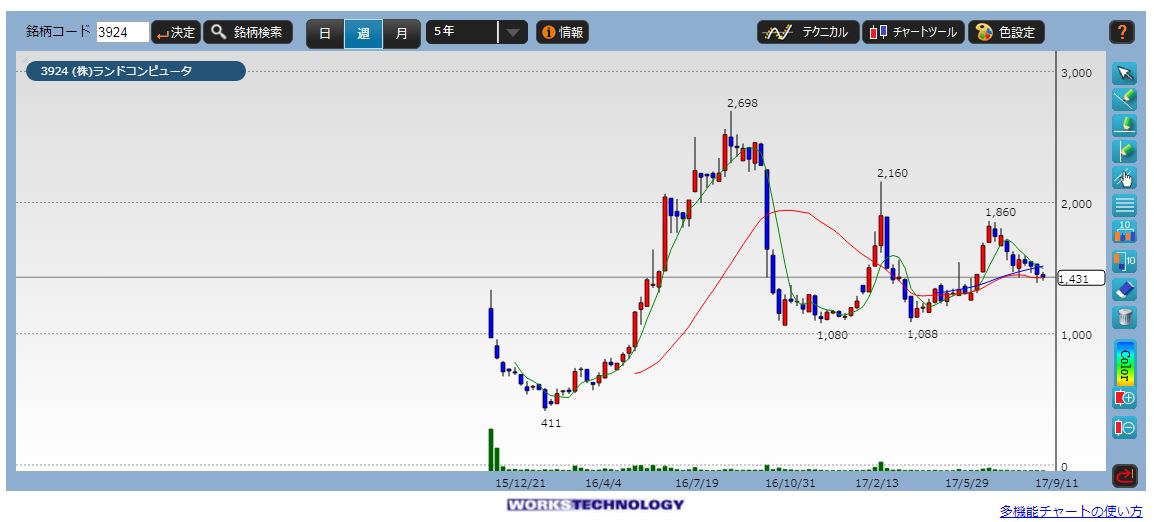Viewport: 1154px width, 522px height.
Task: Switch chart to weekly (週) interval
Action: pyautogui.click(x=363, y=33)
